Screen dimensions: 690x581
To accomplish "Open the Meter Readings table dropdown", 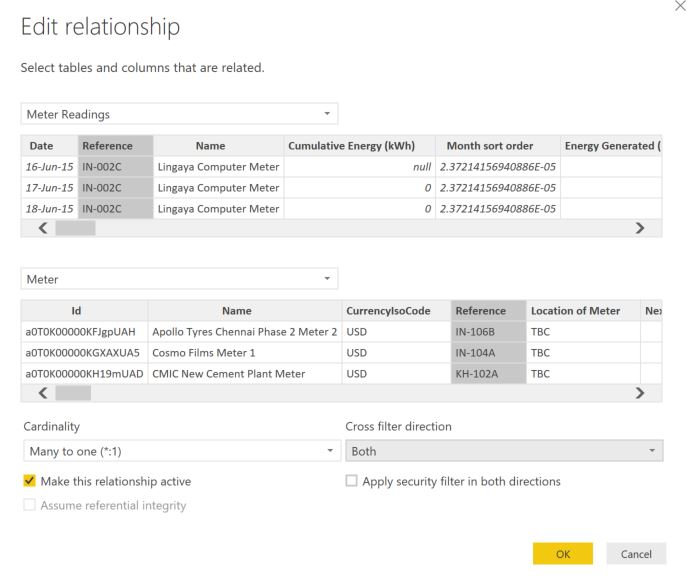I will pyautogui.click(x=179, y=114).
